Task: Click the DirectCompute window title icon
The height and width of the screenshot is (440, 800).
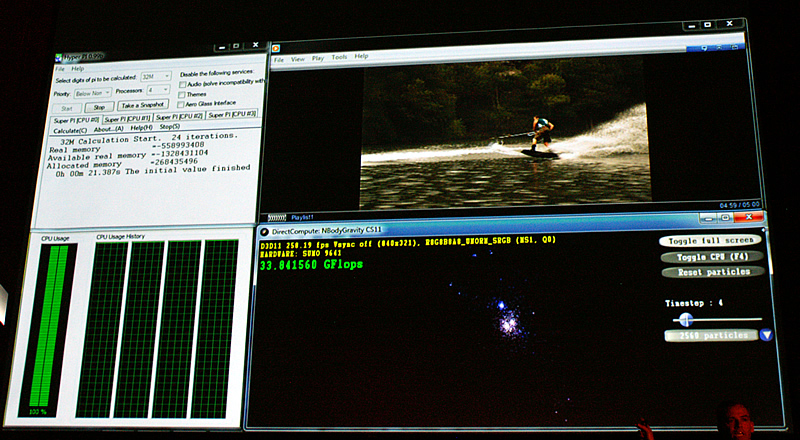Action: (x=264, y=232)
